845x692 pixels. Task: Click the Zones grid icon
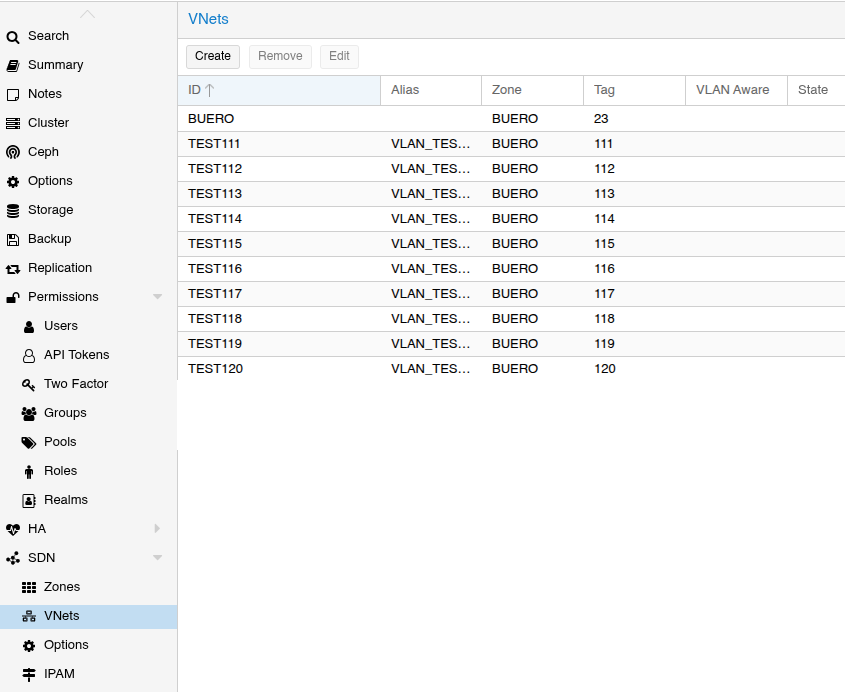[29, 587]
